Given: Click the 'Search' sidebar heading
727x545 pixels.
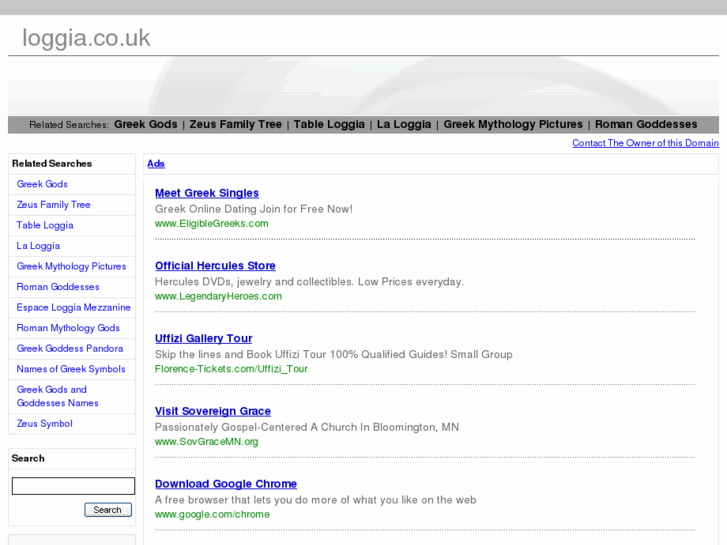Looking at the screenshot, I should (x=28, y=458).
